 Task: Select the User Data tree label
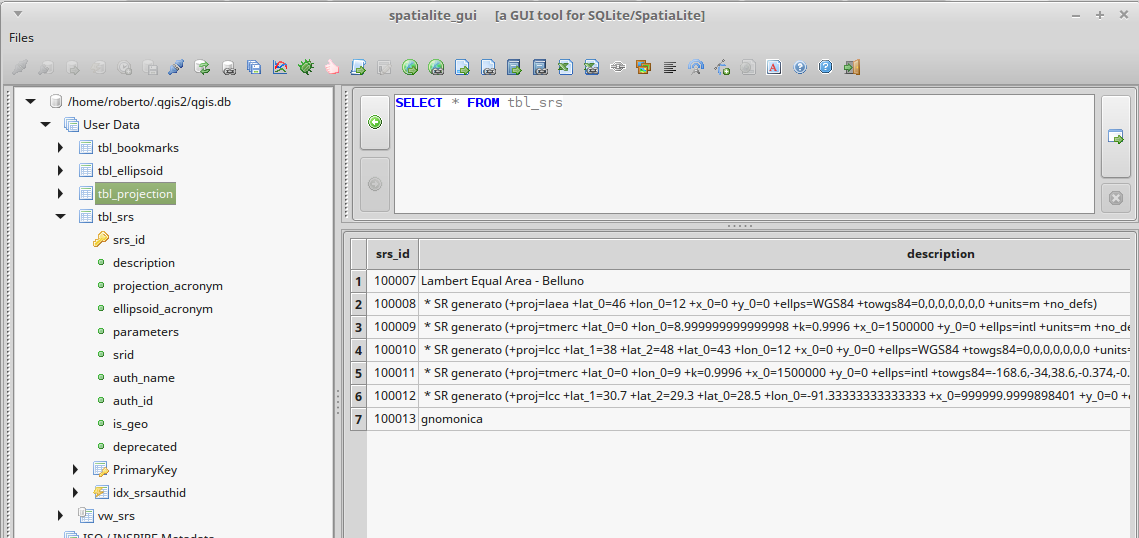coord(111,125)
